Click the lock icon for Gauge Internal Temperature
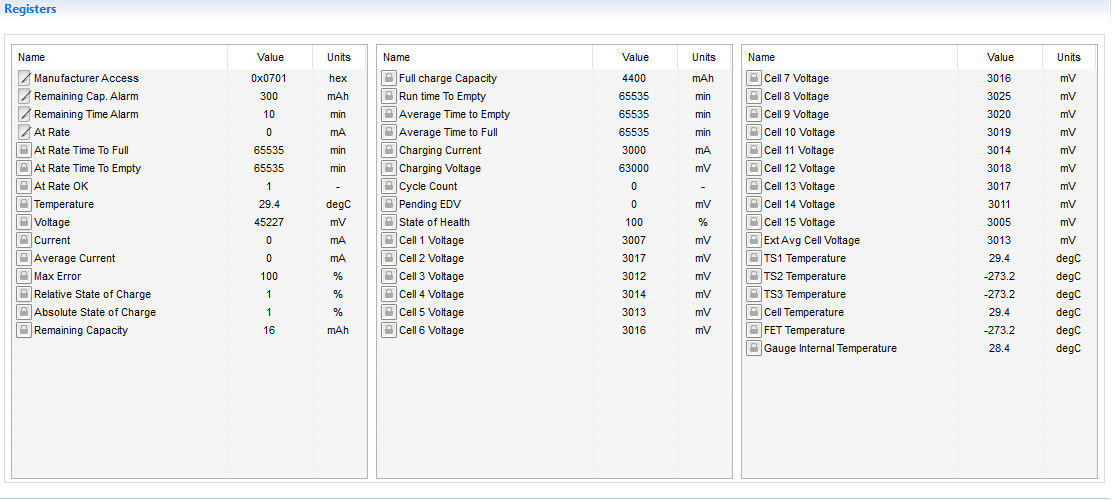Image resolution: width=1114 pixels, height=500 pixels. (754, 348)
